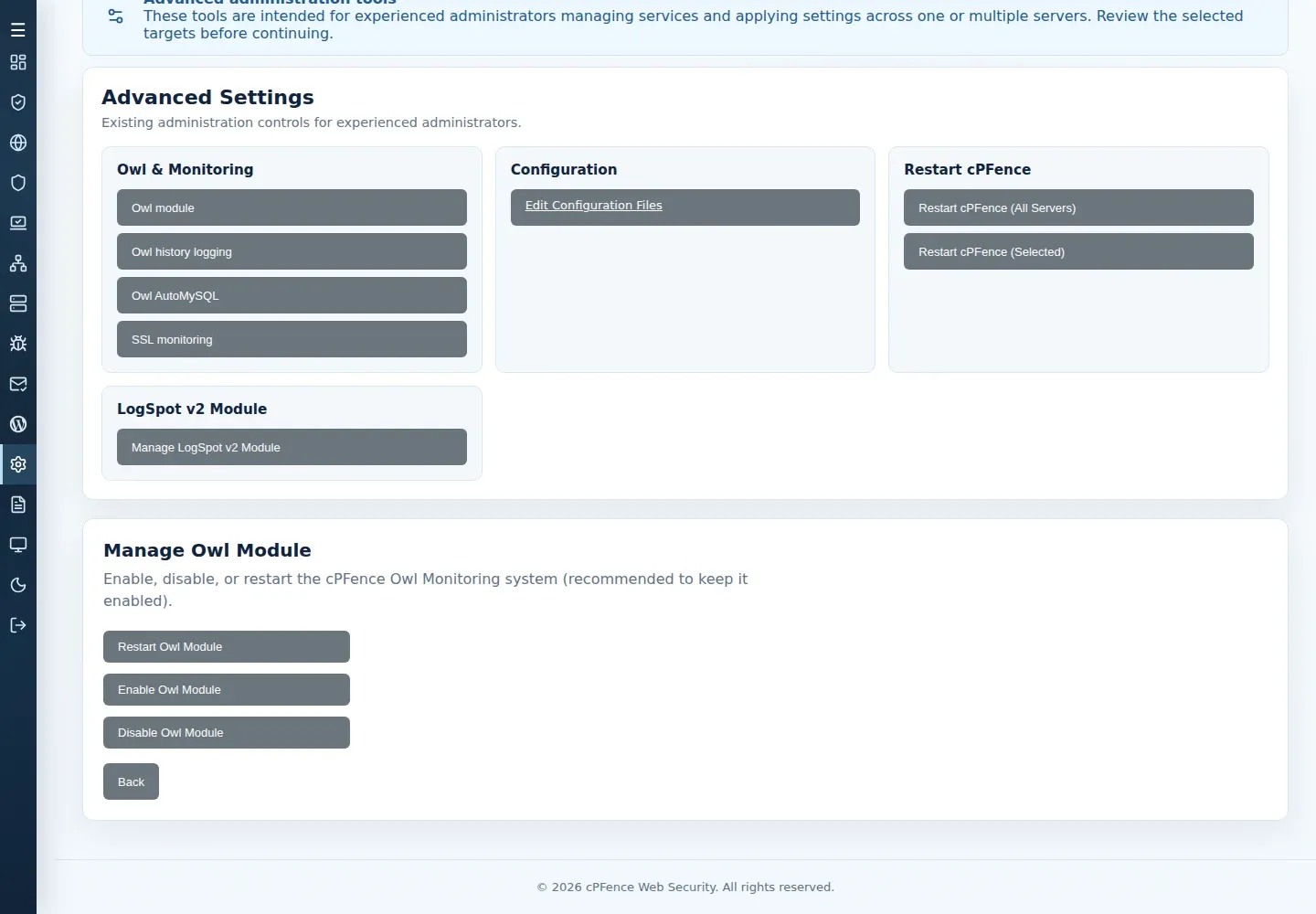This screenshot has height=914, width=1316.
Task: Click Enable Owl Module button
Action: click(227, 689)
